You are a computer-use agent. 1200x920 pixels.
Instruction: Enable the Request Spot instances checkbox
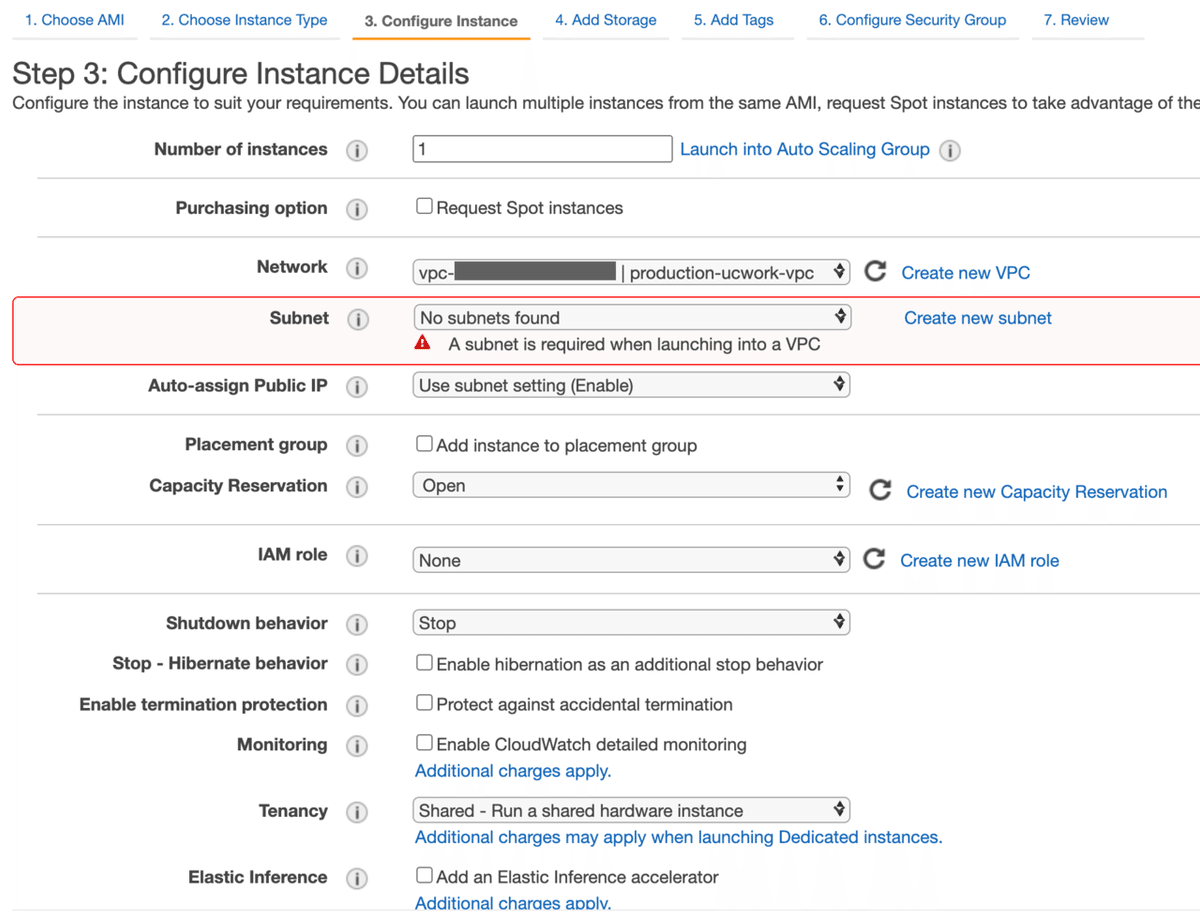[x=425, y=207]
